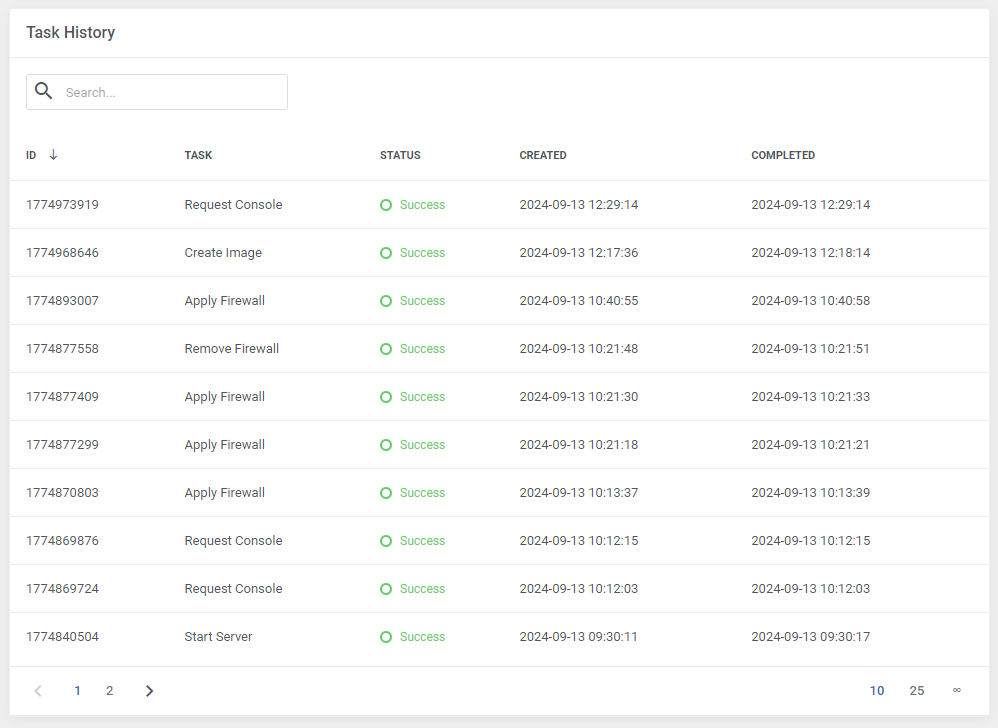This screenshot has height=728, width=998.
Task: Click created time 2024-09-13 12:17:36
Action: tap(579, 253)
